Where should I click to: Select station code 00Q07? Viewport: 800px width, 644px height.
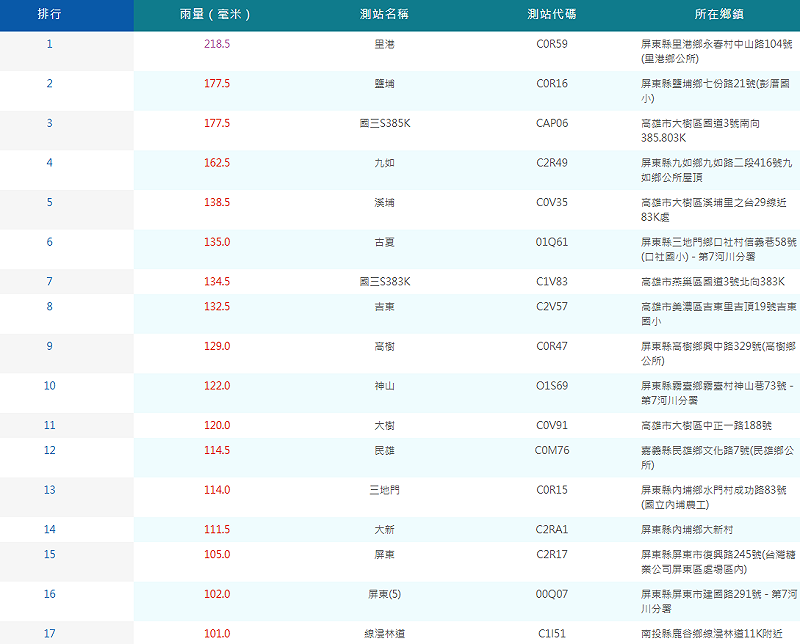point(552,595)
